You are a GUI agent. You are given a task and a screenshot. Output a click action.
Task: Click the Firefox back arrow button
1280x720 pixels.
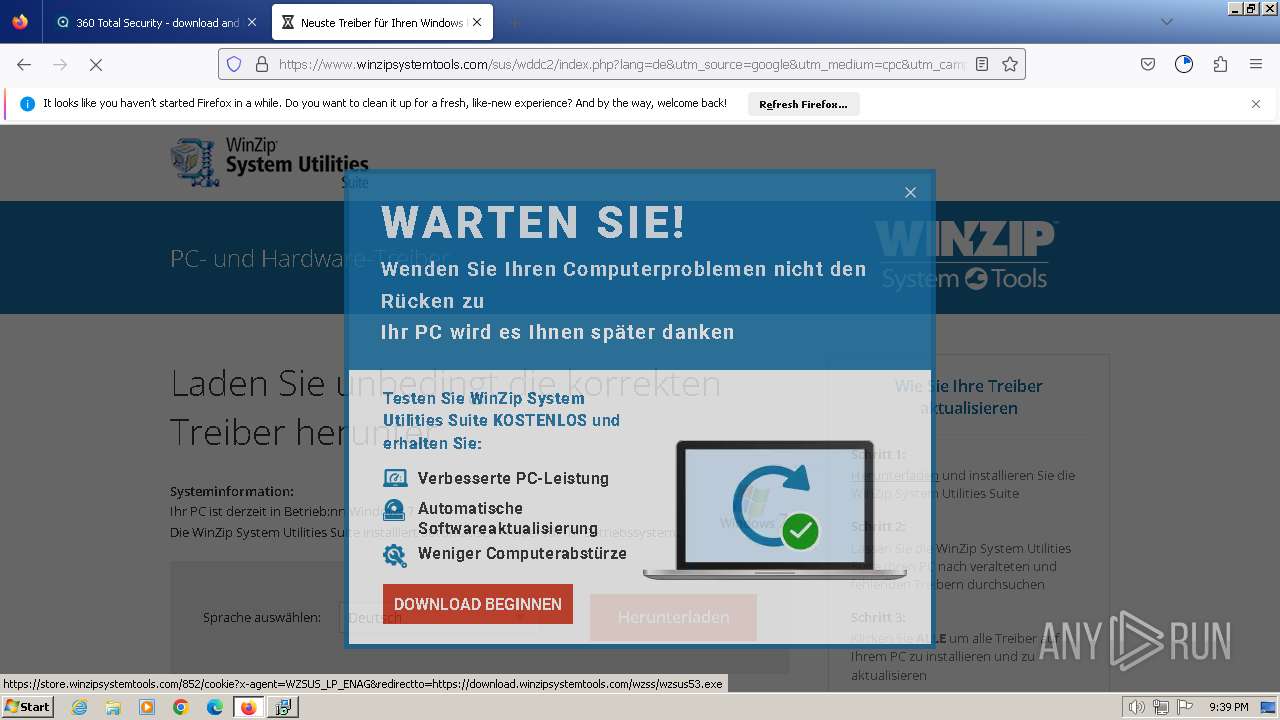tap(24, 64)
